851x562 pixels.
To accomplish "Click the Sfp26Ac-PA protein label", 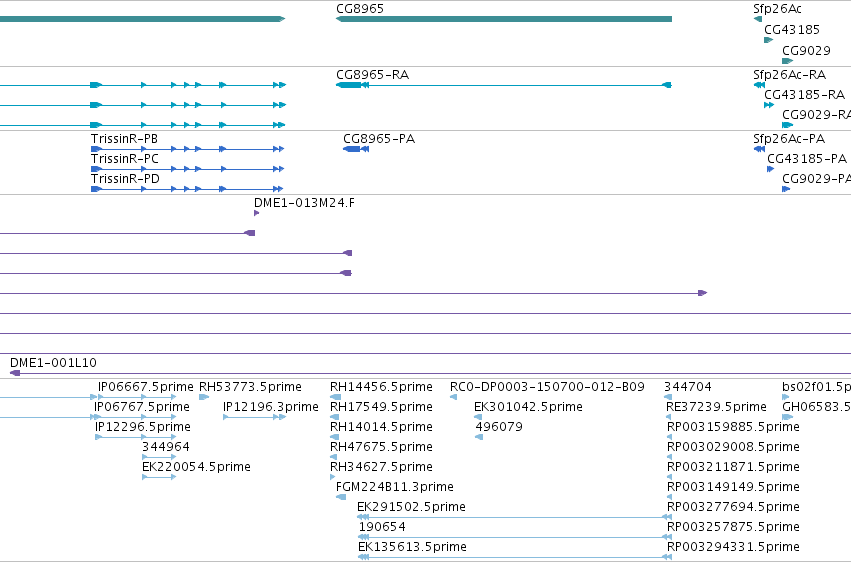I will click(x=789, y=139).
